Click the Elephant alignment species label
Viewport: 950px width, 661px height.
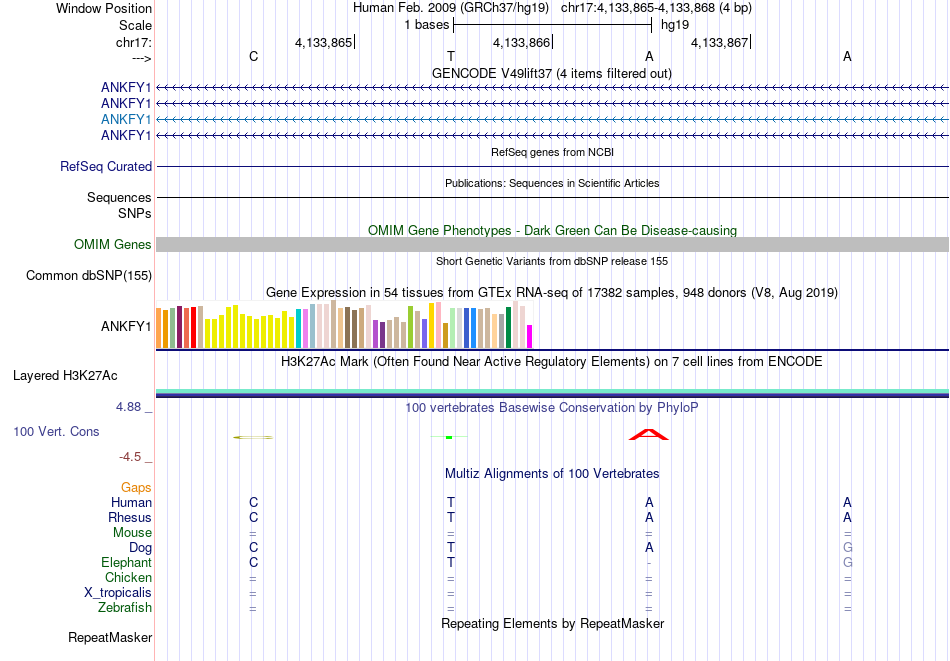click(x=127, y=563)
